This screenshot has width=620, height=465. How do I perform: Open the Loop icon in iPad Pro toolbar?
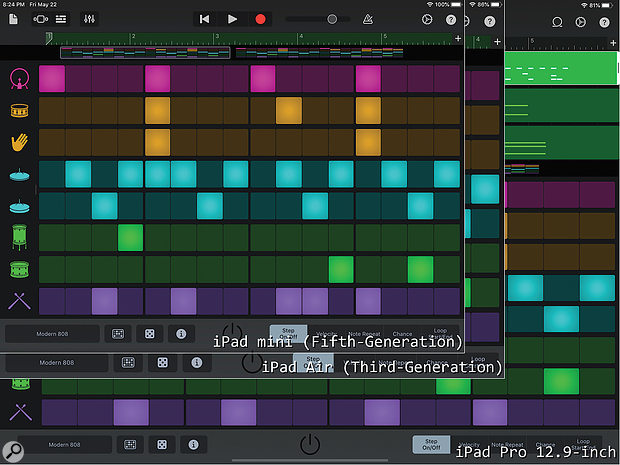tap(557, 22)
